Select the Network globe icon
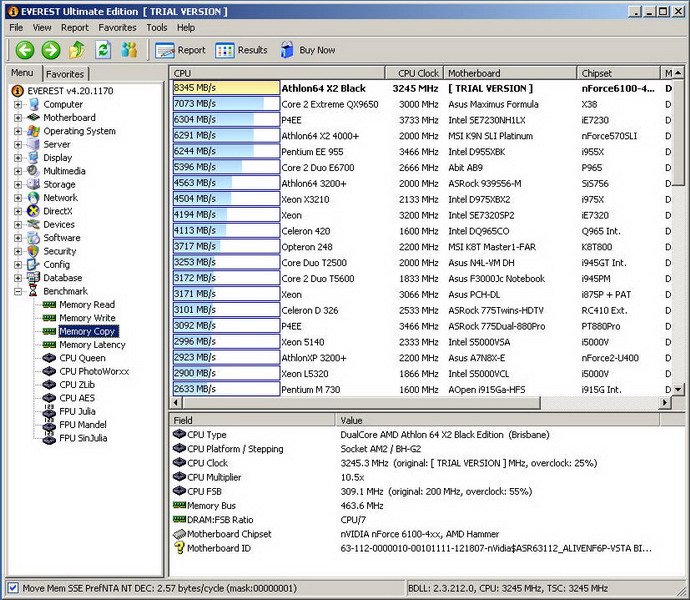The image size is (690, 600). pyautogui.click(x=33, y=198)
